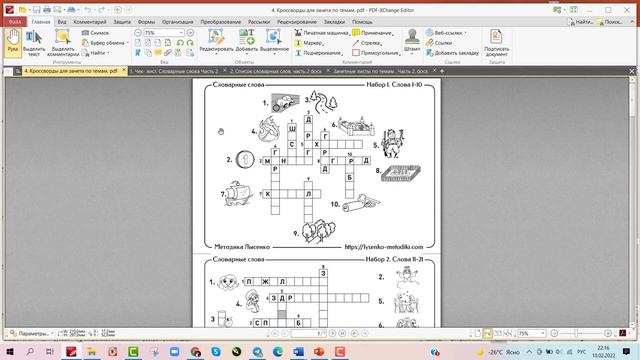
Task: Open Microsoft Edge from the taskbar
Action: pos(278,351)
